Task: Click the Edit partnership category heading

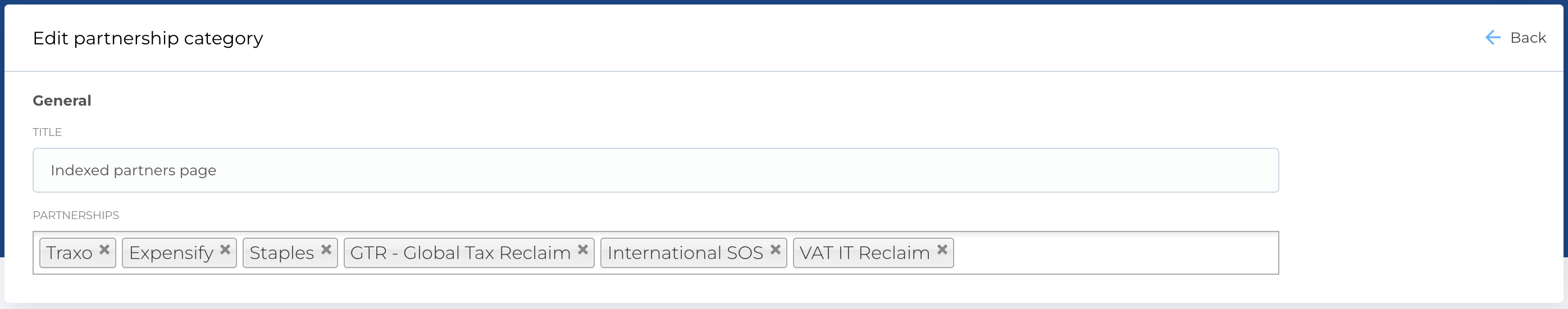Action: coord(148,38)
